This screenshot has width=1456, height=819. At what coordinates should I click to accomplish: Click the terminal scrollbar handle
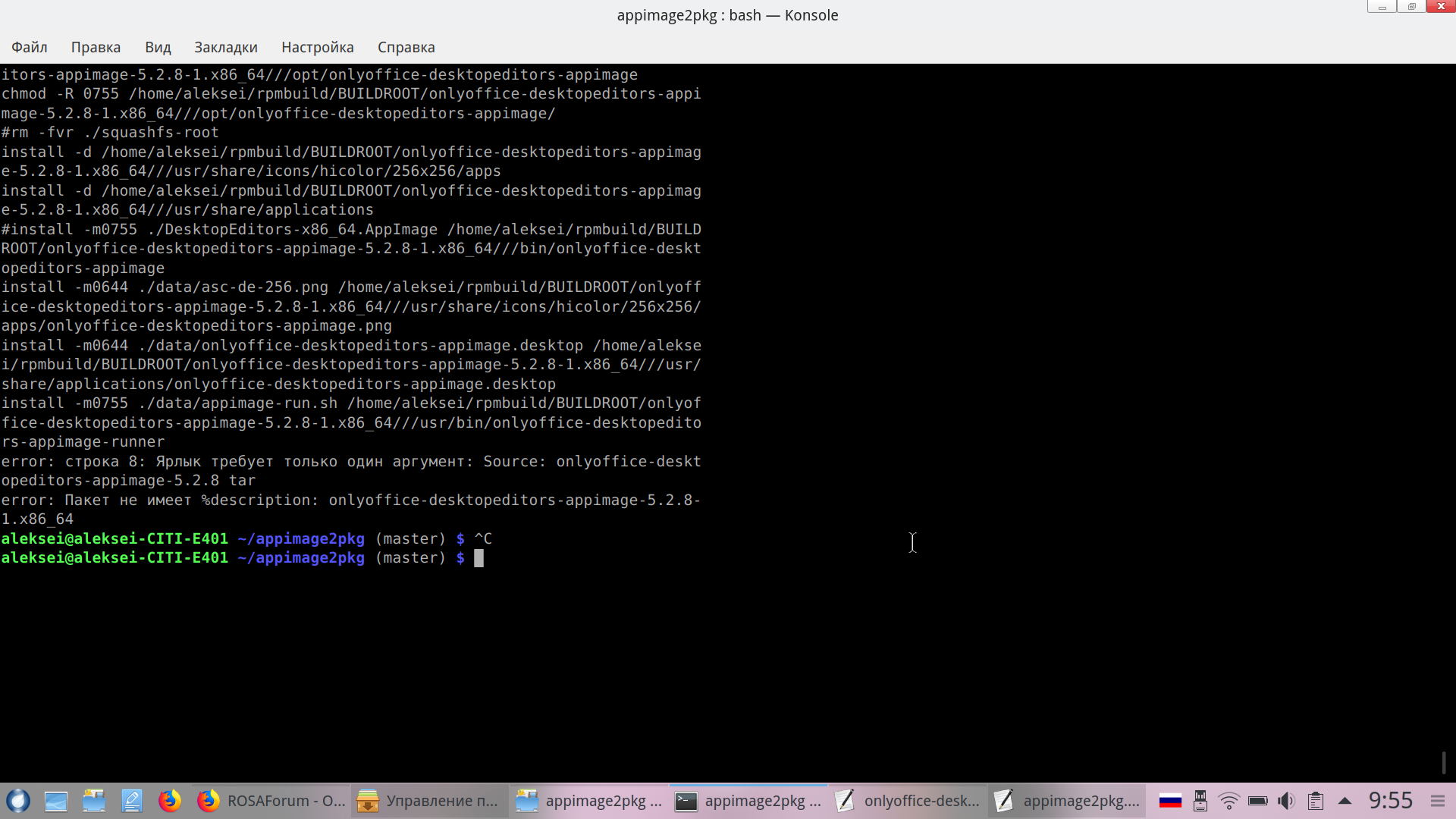coord(1444,762)
